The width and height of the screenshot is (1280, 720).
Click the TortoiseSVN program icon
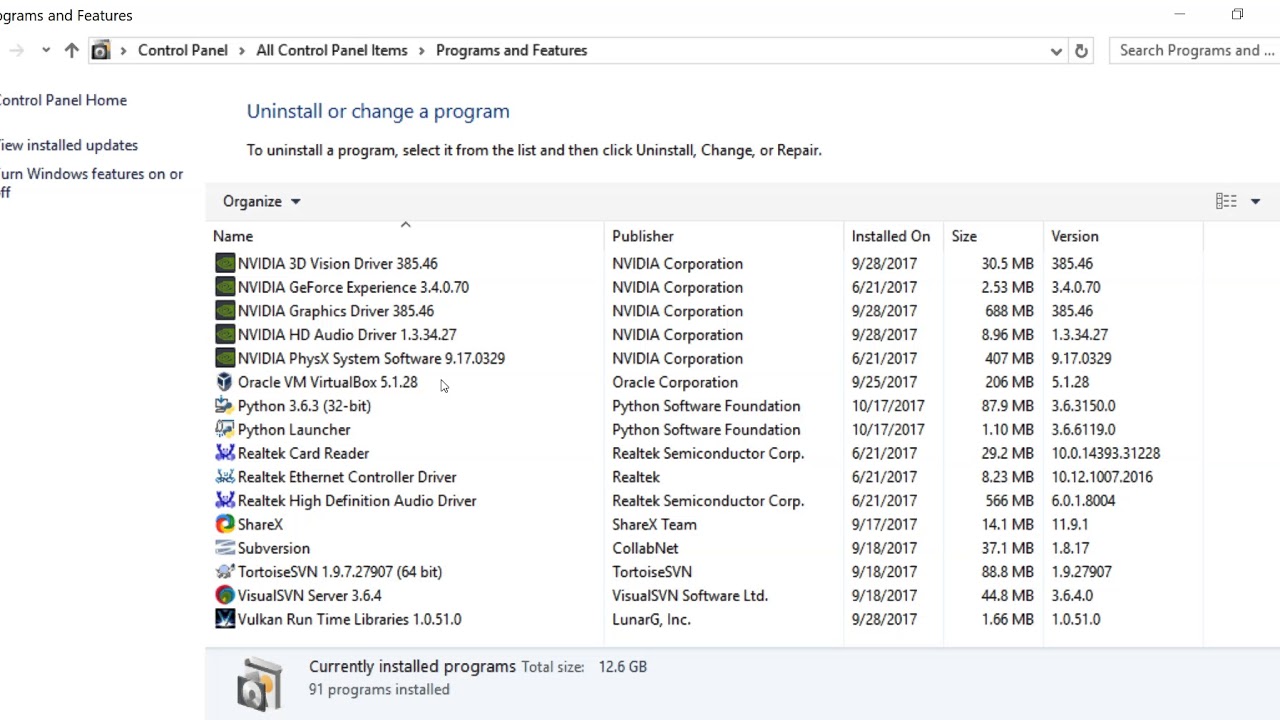(225, 572)
